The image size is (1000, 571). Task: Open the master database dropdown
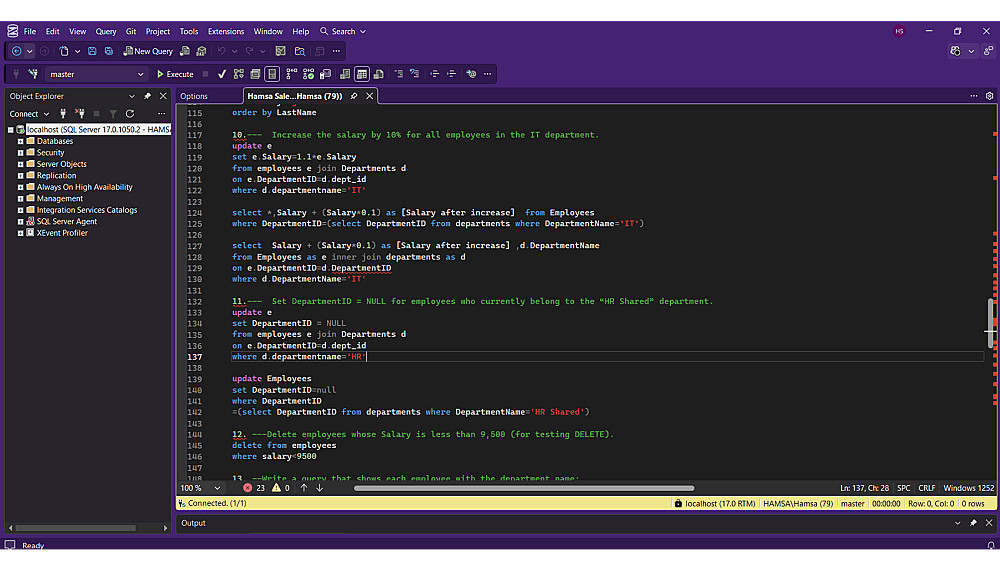coord(140,74)
